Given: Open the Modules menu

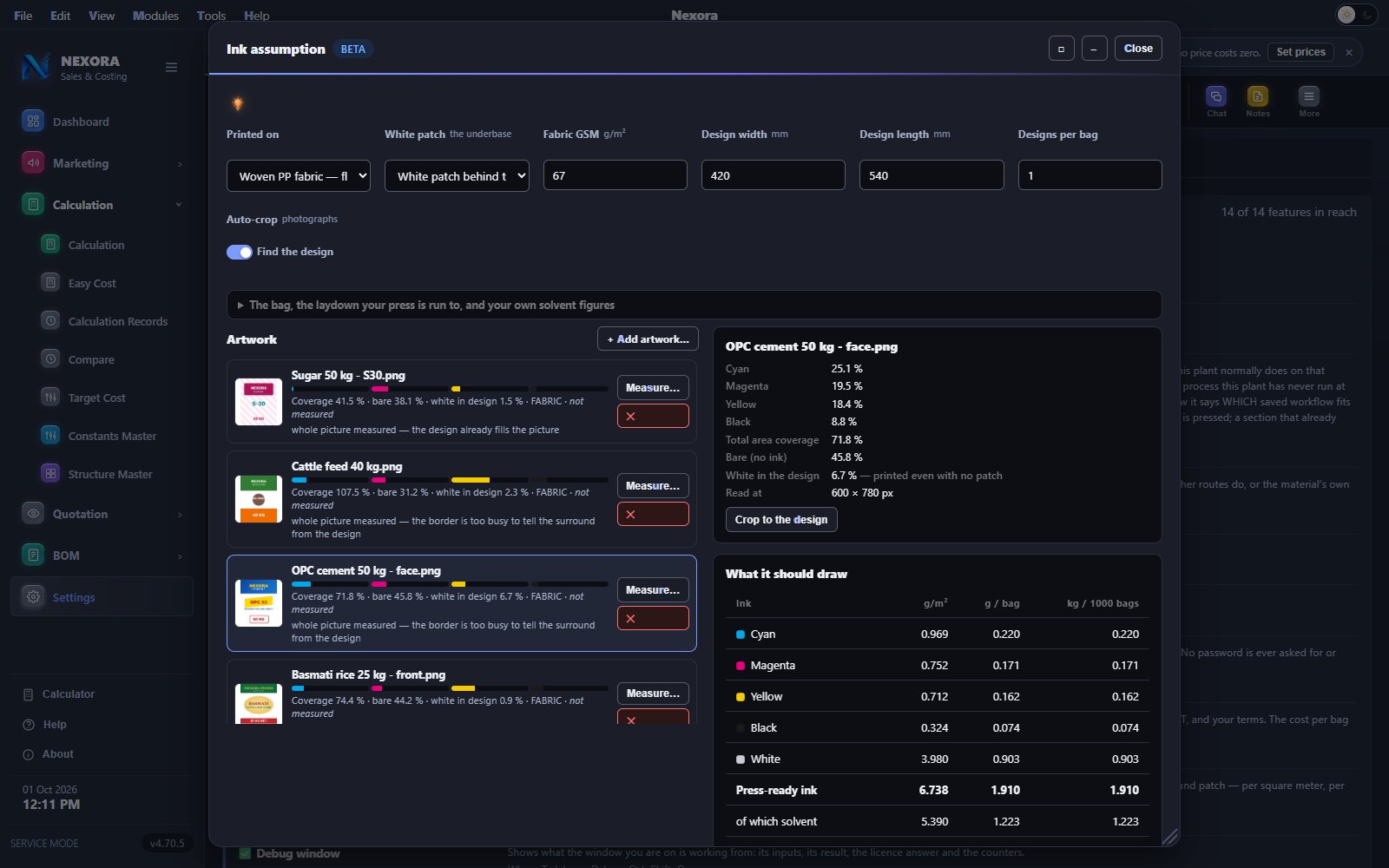Looking at the screenshot, I should tap(155, 16).
